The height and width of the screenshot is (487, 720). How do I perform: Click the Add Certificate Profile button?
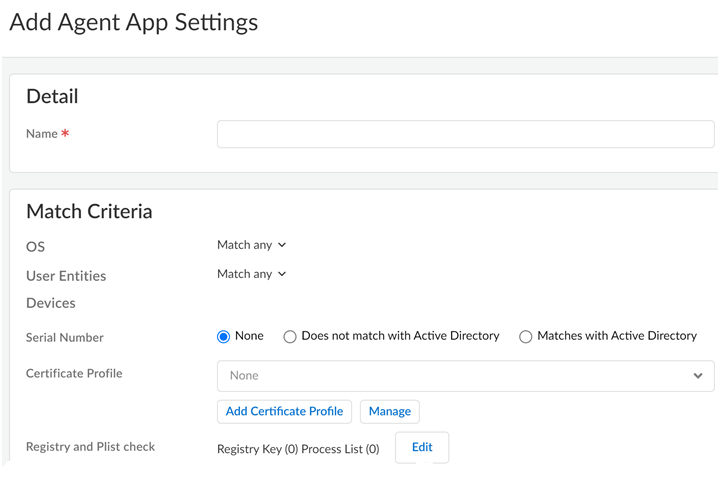[284, 411]
